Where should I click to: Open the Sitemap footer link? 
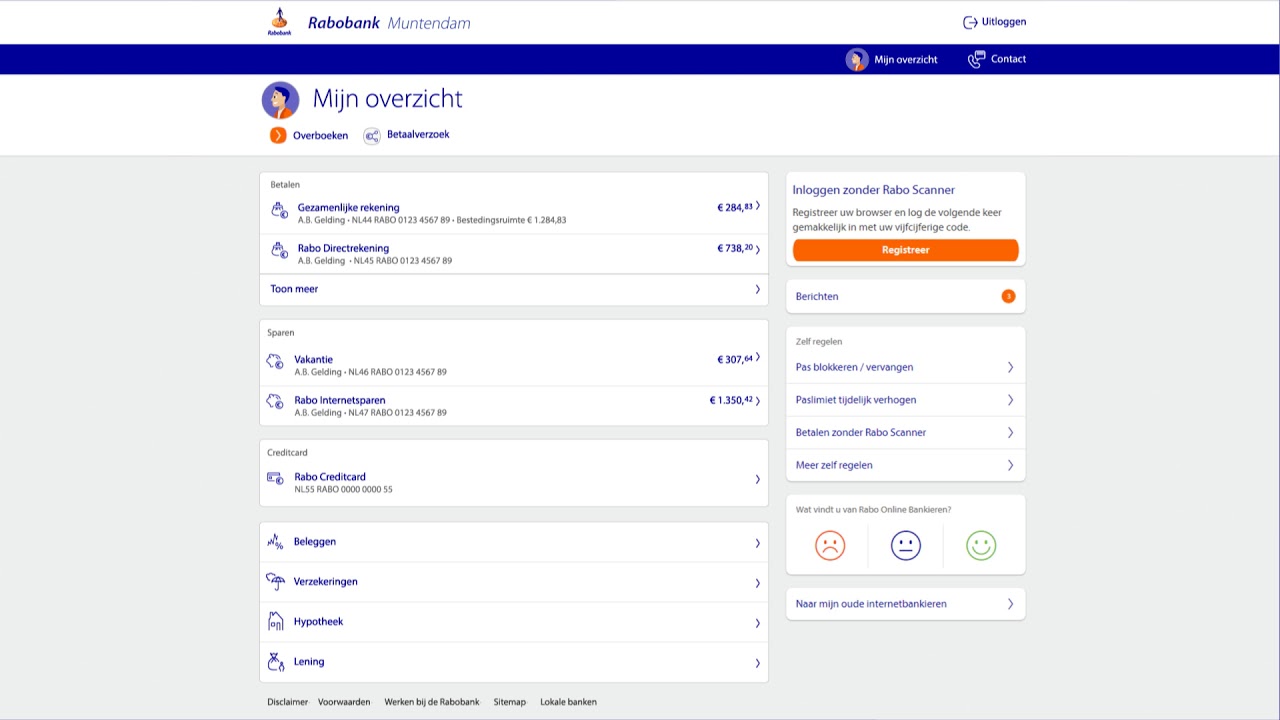[x=510, y=702]
